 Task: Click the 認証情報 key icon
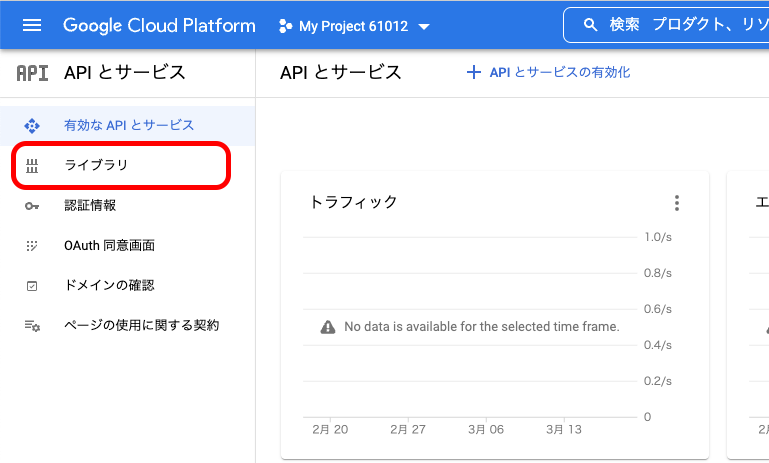point(32,205)
